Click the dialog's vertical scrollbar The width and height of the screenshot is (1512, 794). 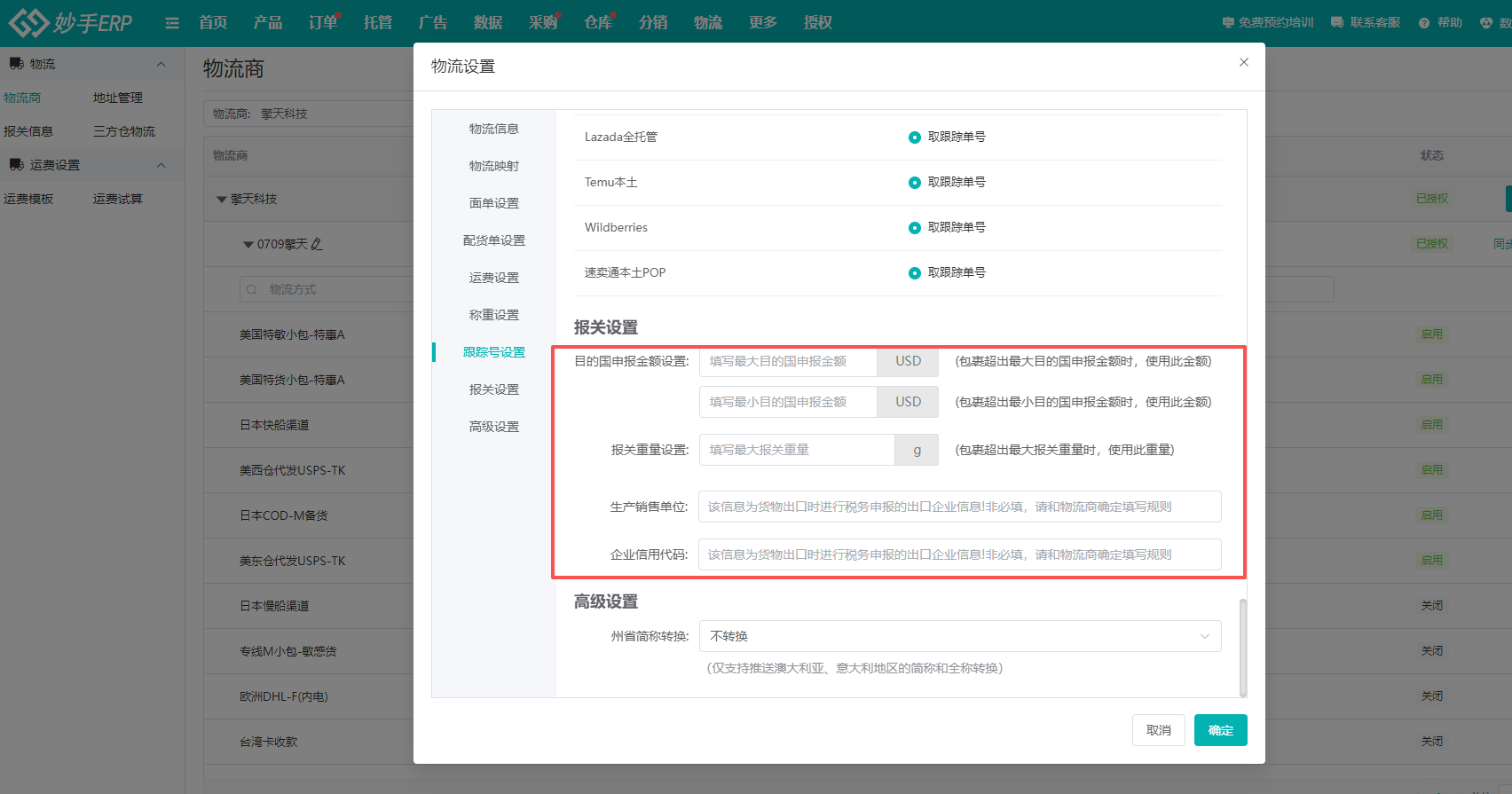tap(1242, 648)
